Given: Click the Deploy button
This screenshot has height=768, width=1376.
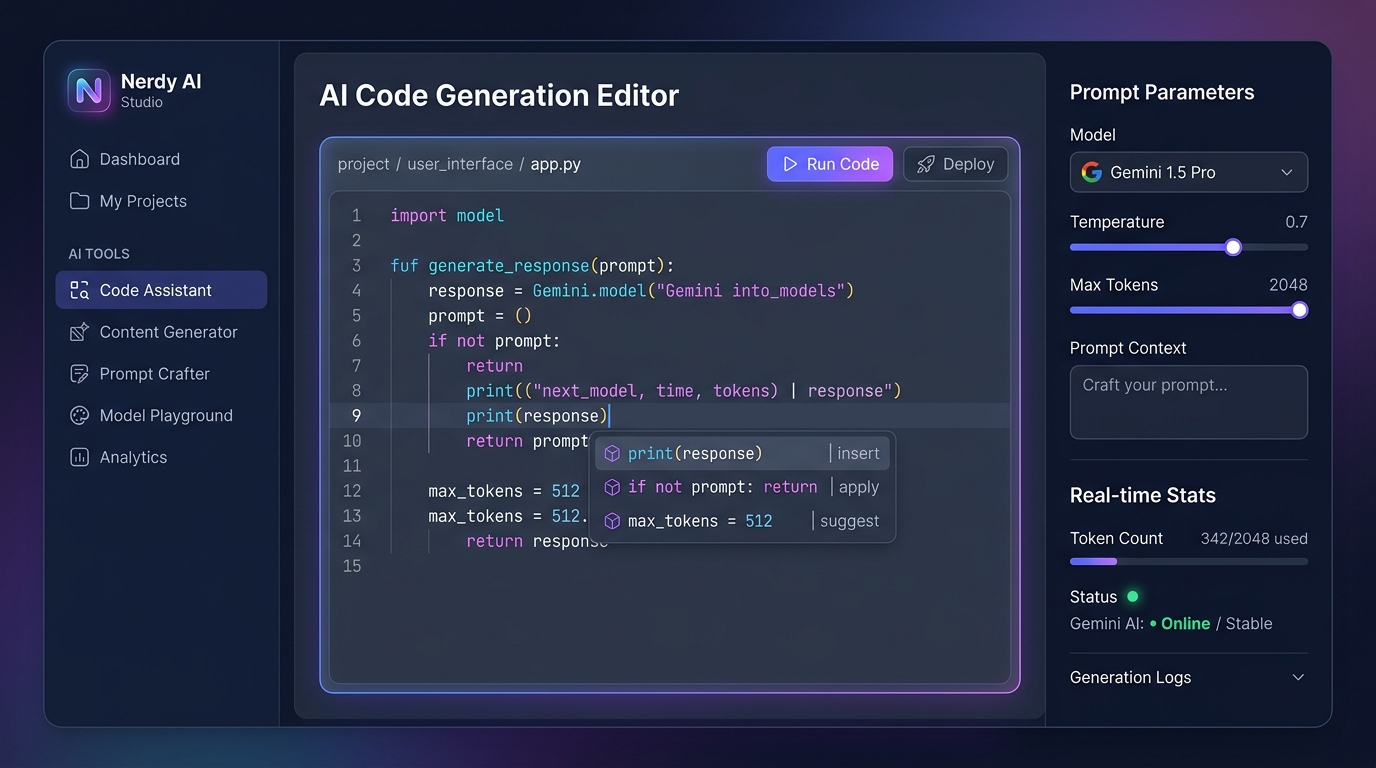Looking at the screenshot, I should point(955,164).
